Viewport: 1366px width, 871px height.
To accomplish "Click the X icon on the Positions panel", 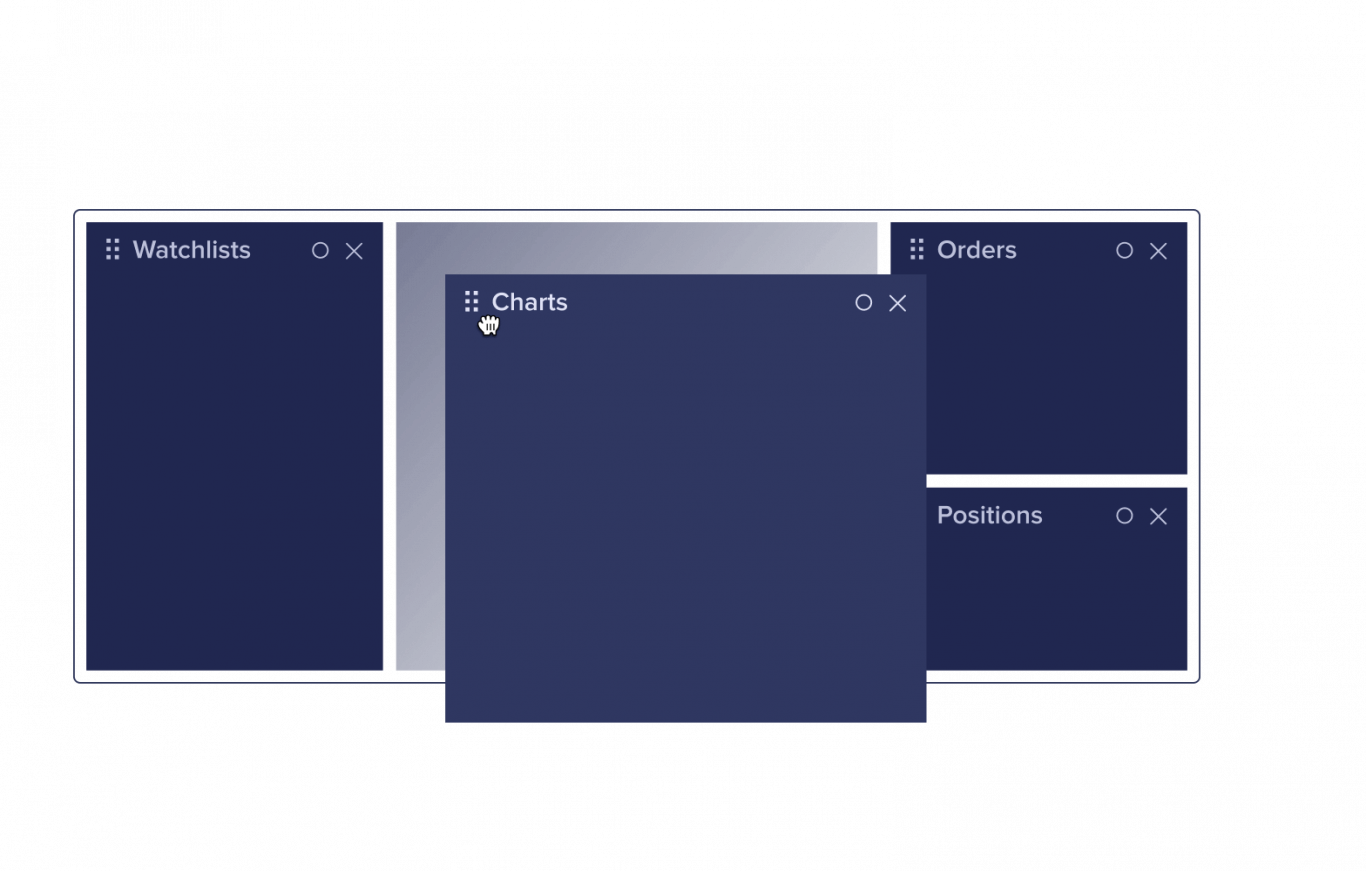I will pyautogui.click(x=1158, y=516).
